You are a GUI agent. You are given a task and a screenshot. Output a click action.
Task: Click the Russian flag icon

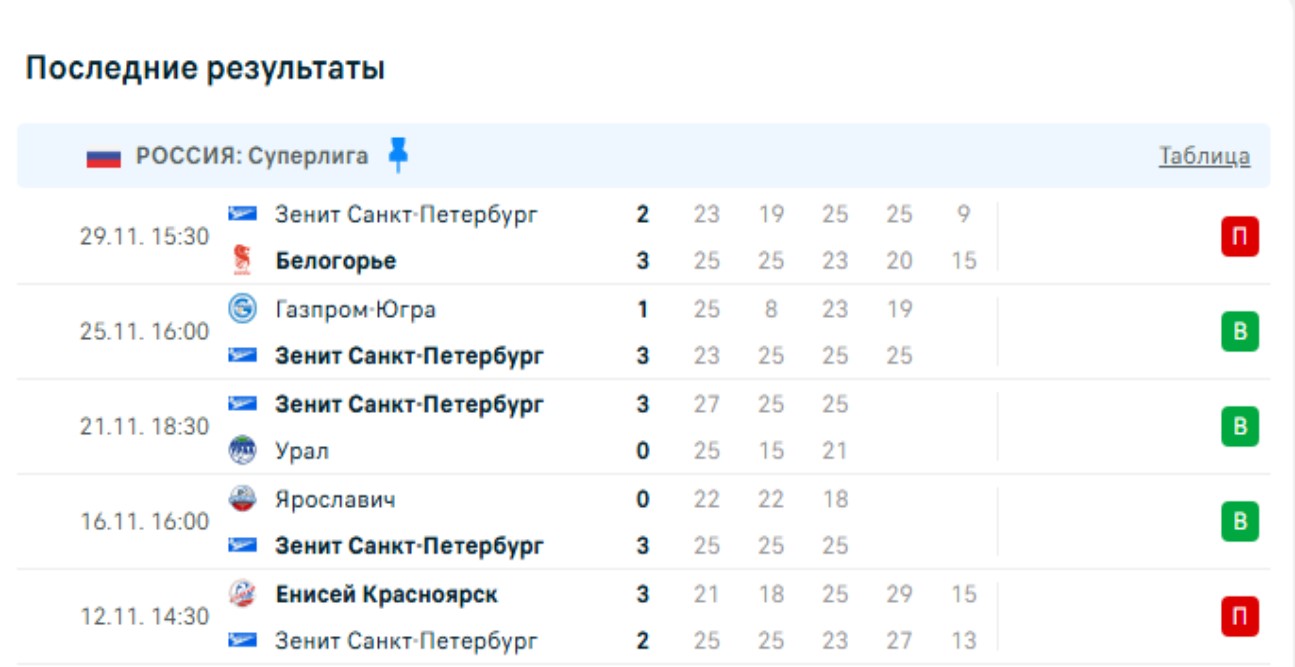coord(104,157)
